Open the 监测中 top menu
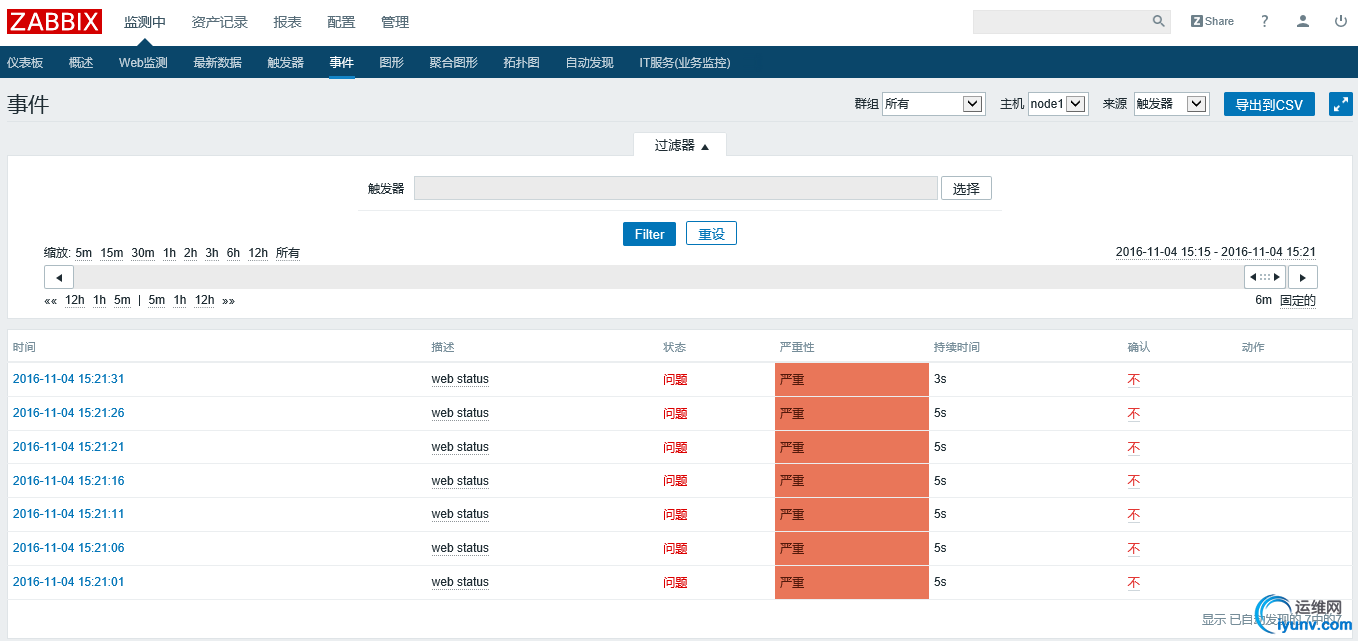 pyautogui.click(x=145, y=22)
